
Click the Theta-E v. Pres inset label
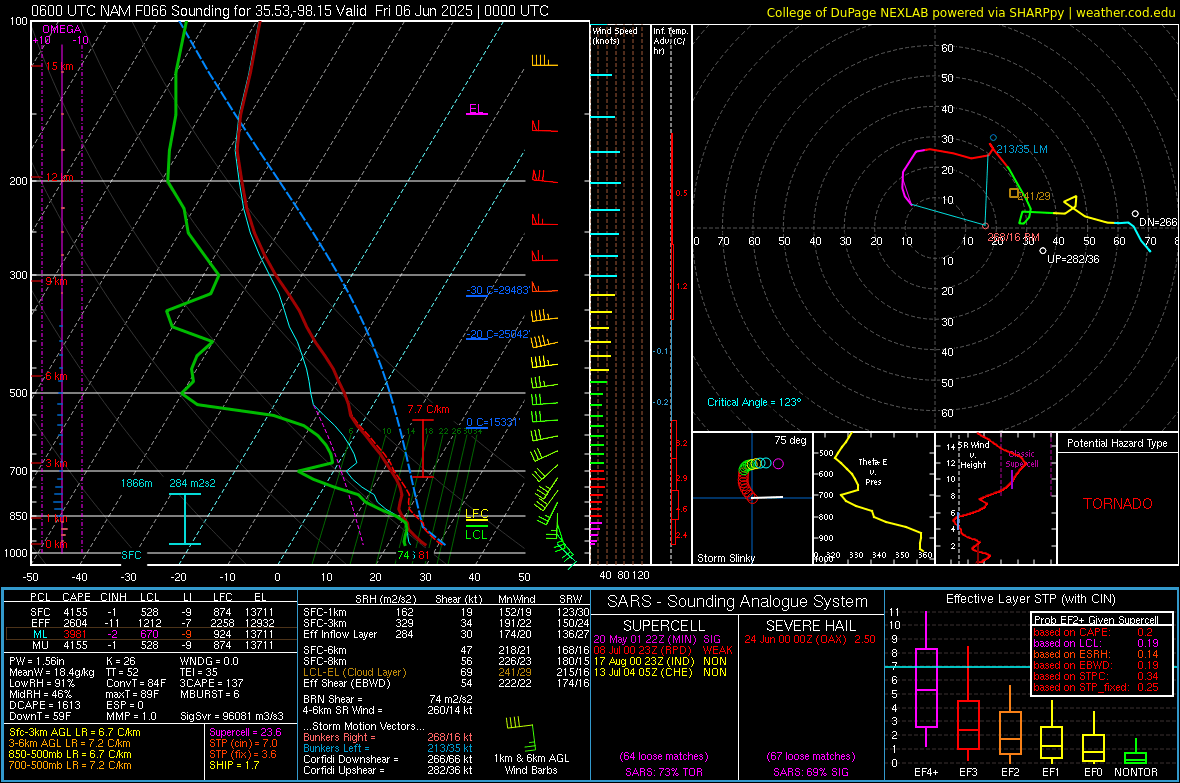(x=872, y=471)
